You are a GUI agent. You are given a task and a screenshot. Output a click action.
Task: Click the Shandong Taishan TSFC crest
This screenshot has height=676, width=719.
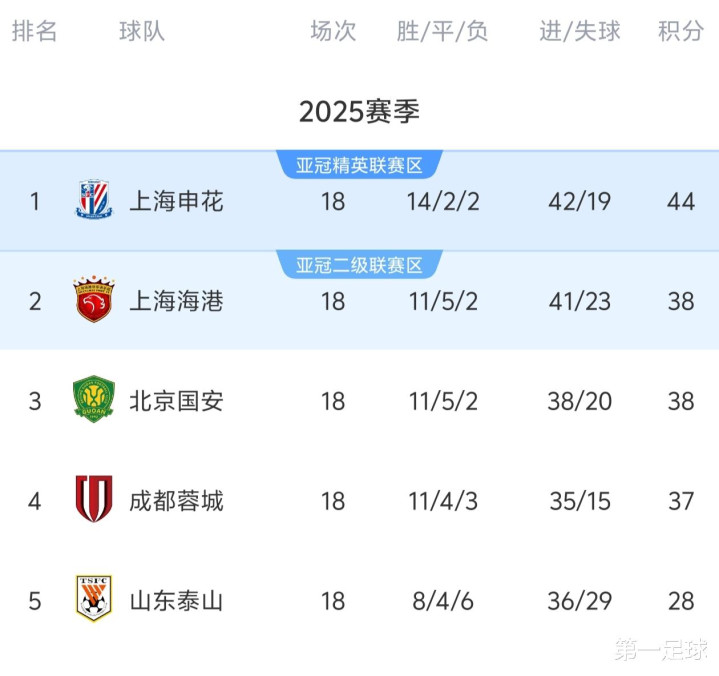(94, 598)
